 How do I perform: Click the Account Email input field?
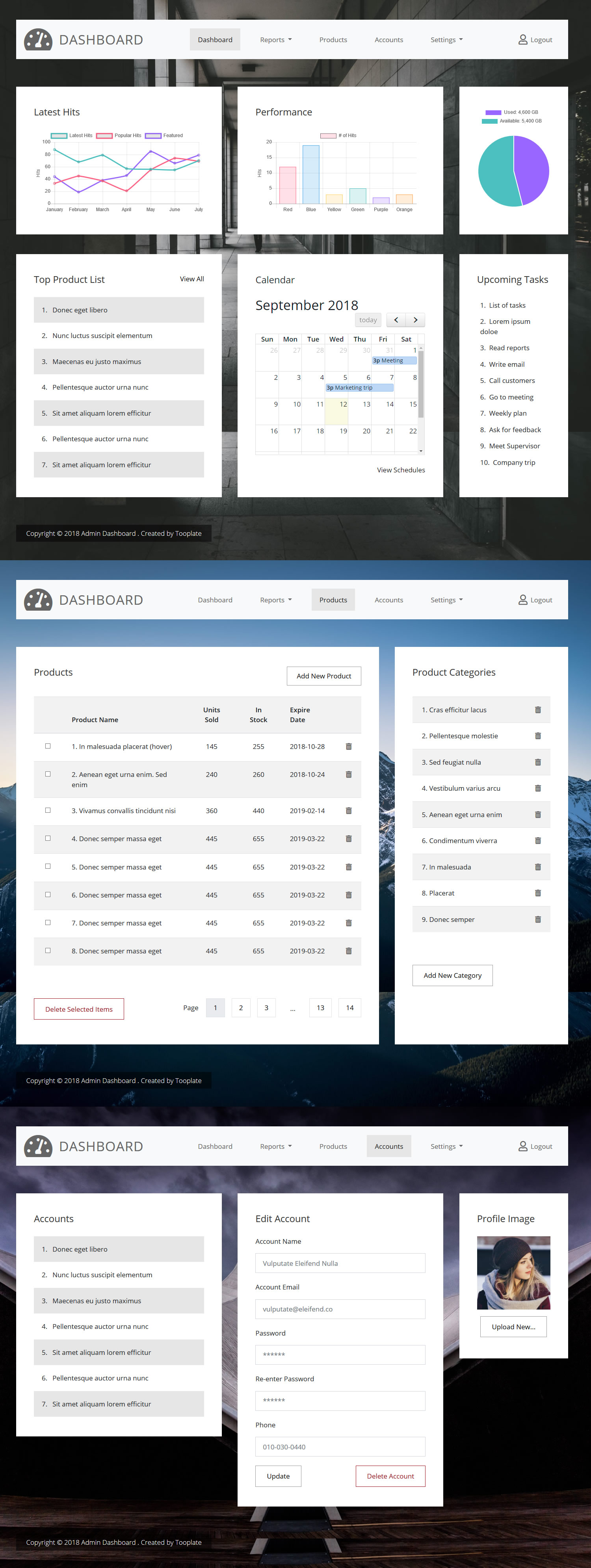(340, 1309)
